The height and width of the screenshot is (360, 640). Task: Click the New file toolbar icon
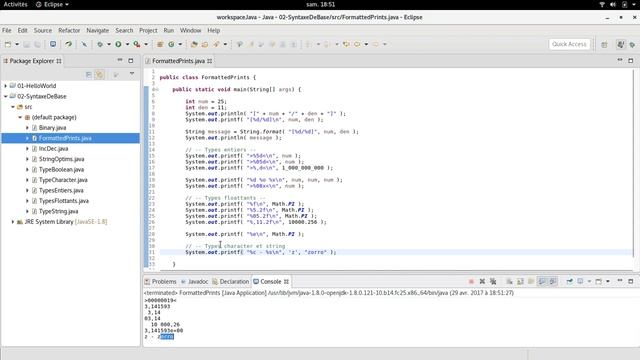(x=8, y=44)
